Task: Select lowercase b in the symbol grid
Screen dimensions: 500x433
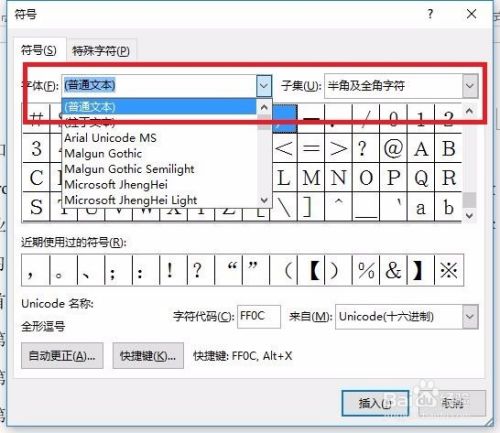Action: 448,206
